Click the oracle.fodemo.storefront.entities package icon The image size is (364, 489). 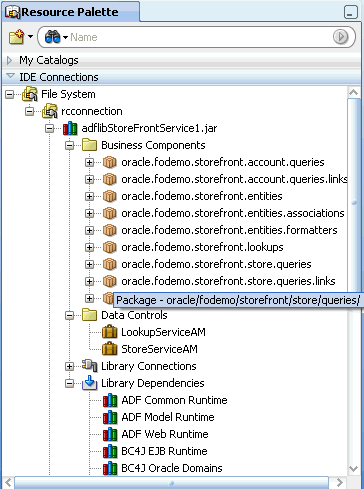point(109,196)
